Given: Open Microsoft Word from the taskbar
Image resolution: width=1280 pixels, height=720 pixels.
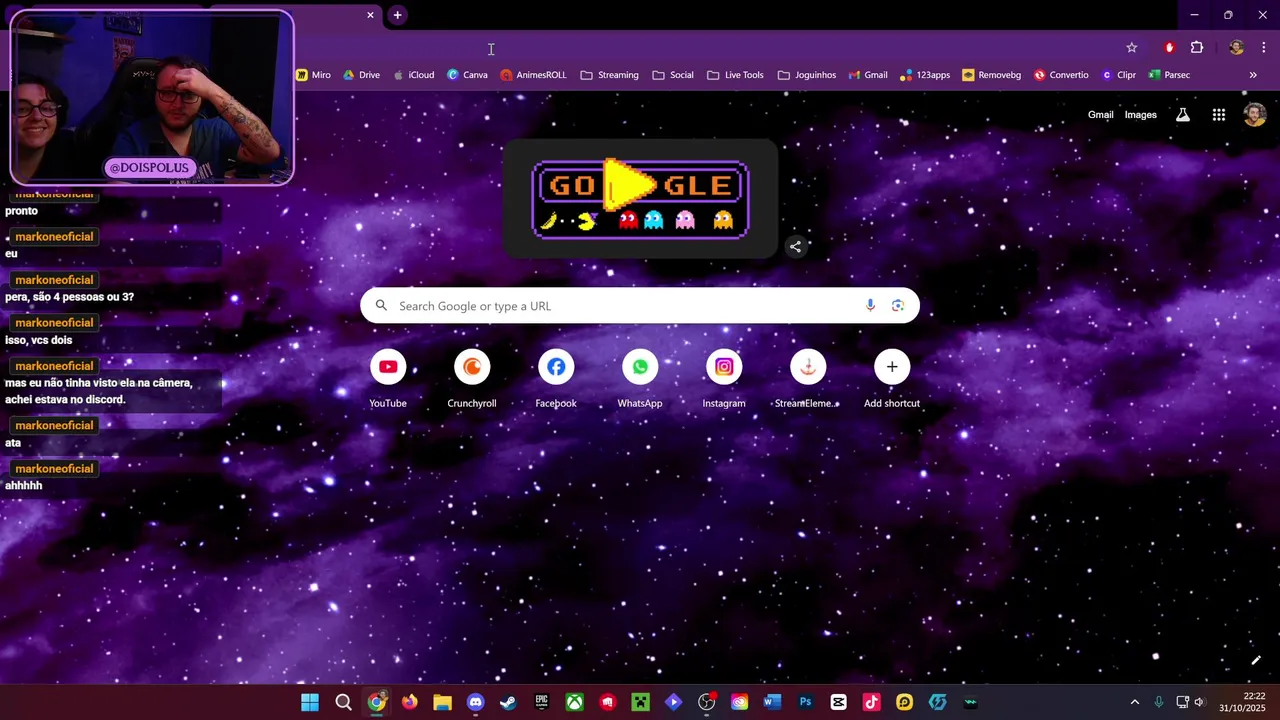Looking at the screenshot, I should click(x=772, y=702).
